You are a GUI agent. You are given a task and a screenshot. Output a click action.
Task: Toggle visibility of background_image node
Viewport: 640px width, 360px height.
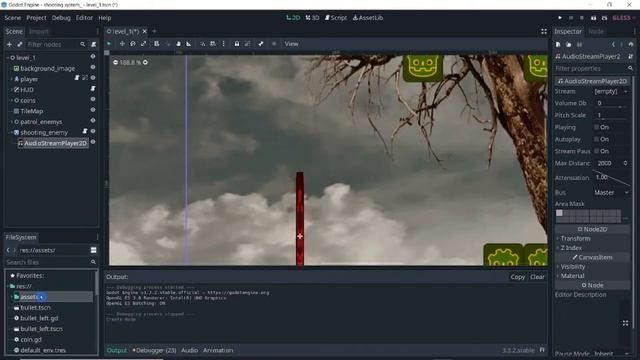tap(93, 67)
